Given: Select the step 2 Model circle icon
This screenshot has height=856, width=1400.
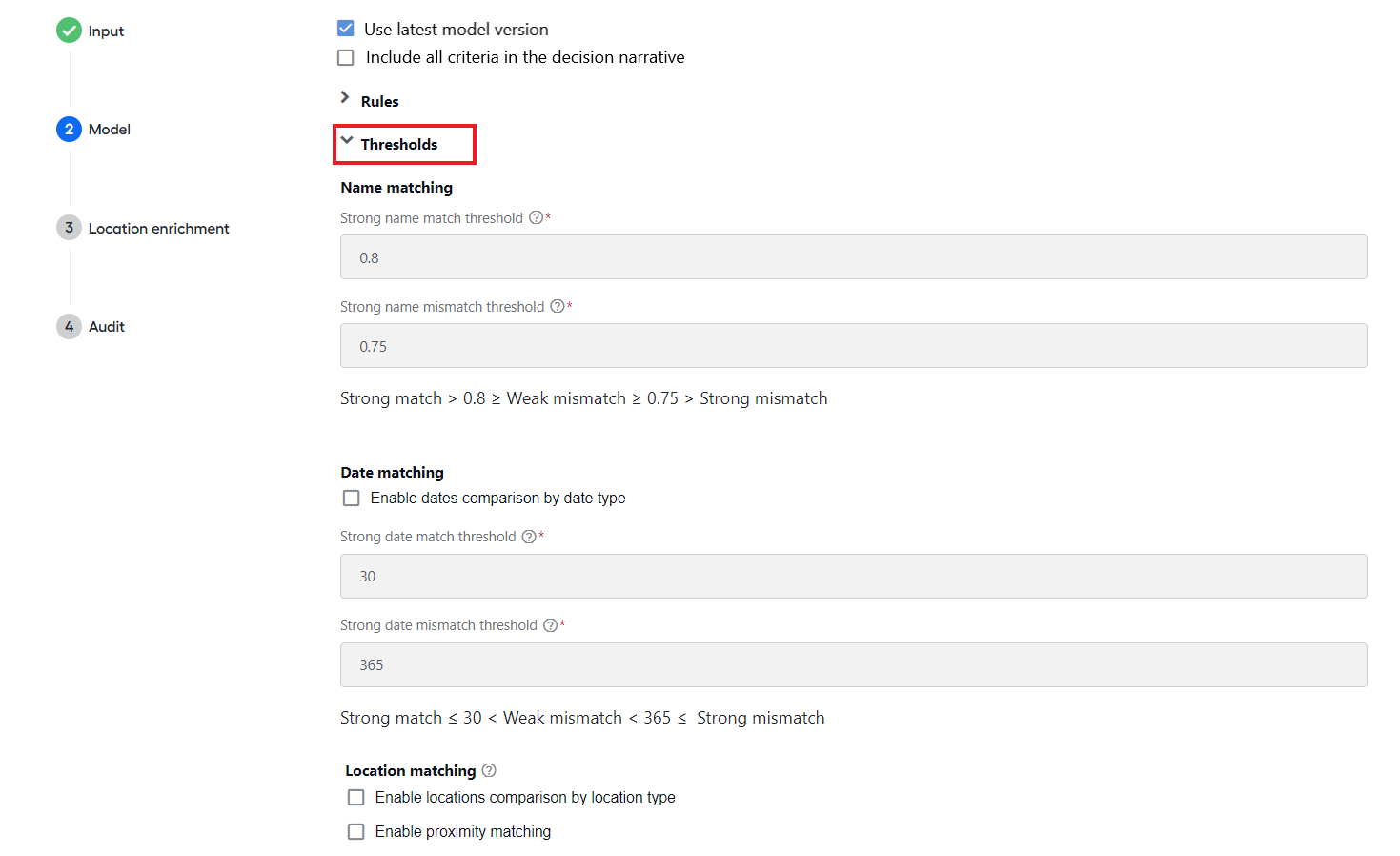Looking at the screenshot, I should 69,129.
